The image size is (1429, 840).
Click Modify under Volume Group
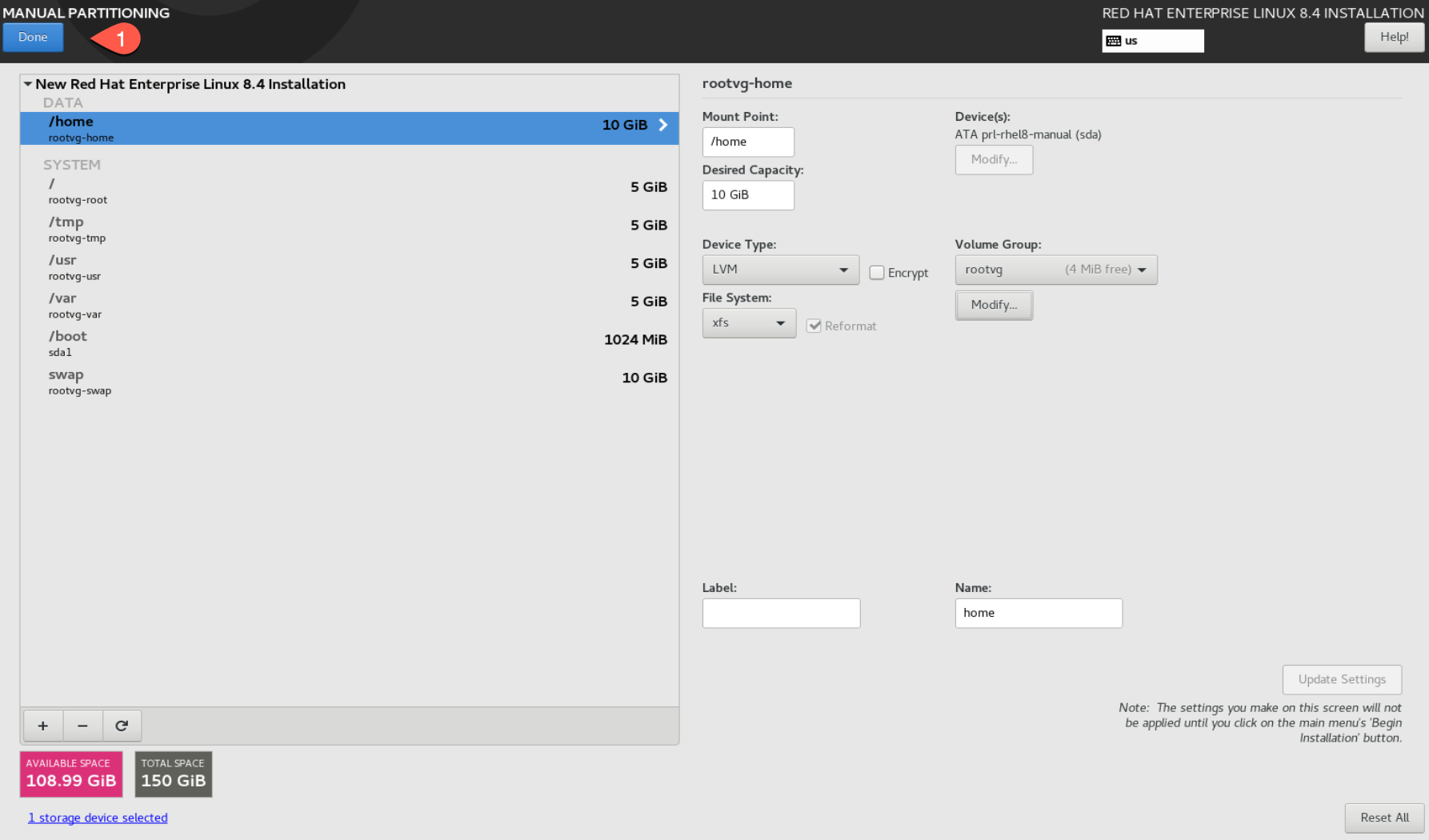click(994, 305)
